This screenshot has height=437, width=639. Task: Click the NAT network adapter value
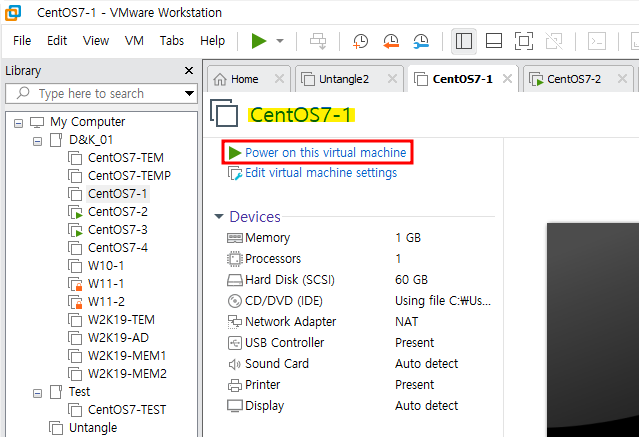tap(406, 322)
